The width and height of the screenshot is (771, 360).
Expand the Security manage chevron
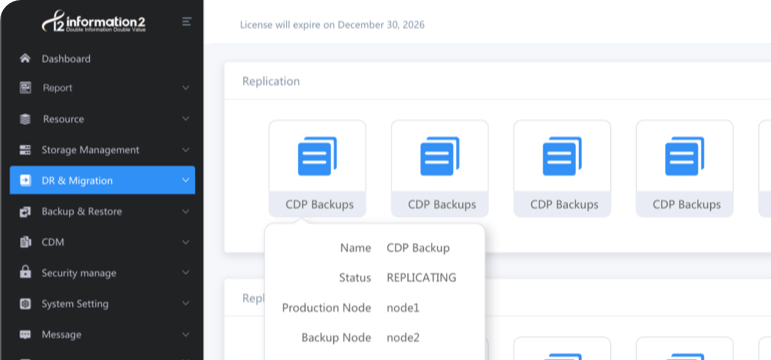(185, 272)
